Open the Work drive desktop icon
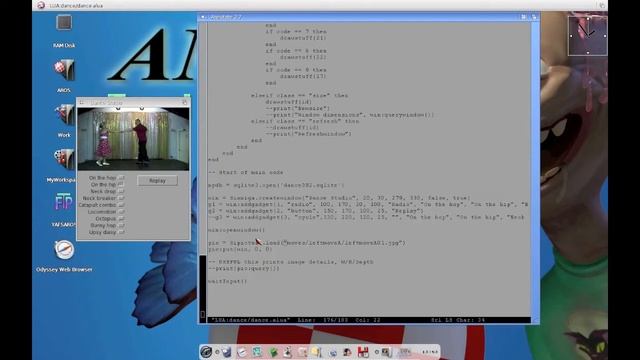 pos(64,115)
